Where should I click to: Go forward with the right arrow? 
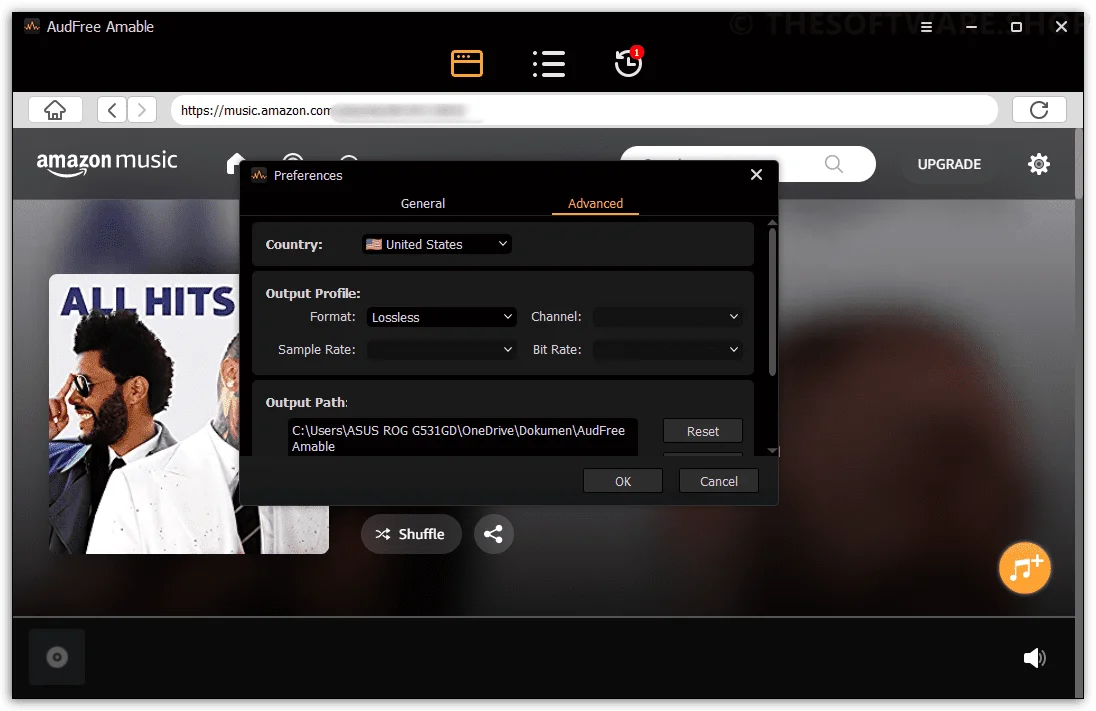click(142, 110)
